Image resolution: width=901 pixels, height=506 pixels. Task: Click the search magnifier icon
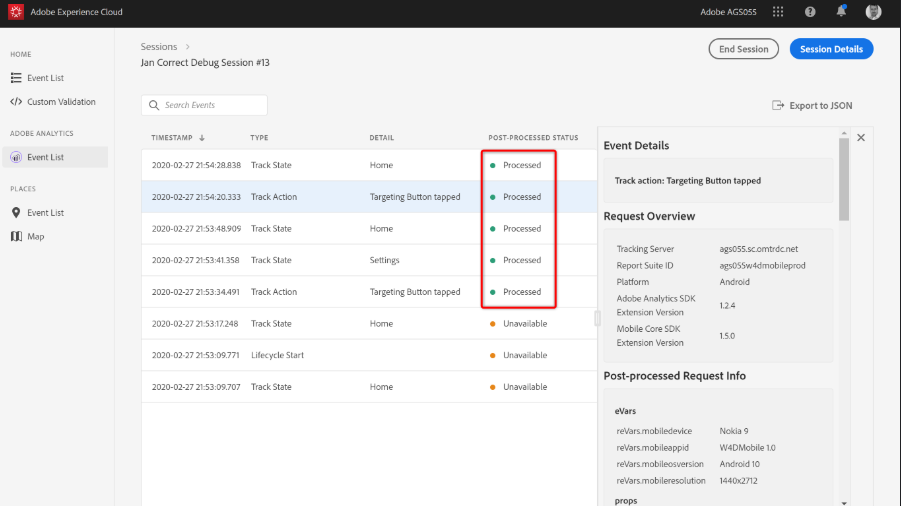[153, 105]
